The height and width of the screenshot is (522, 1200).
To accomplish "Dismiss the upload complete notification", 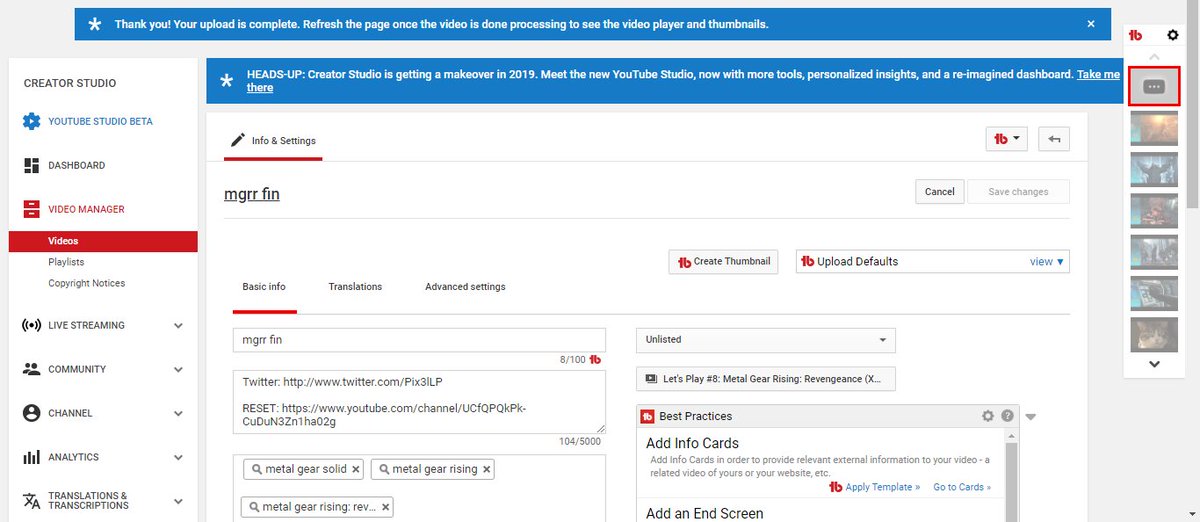I will 1090,23.
